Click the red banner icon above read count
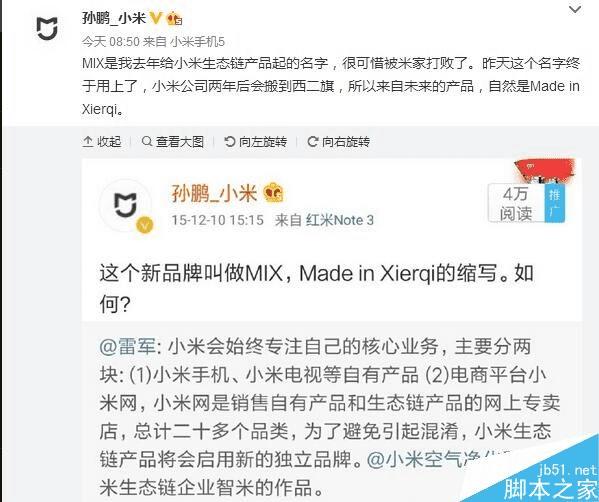The image size is (599, 502). pyautogui.click(x=545, y=170)
